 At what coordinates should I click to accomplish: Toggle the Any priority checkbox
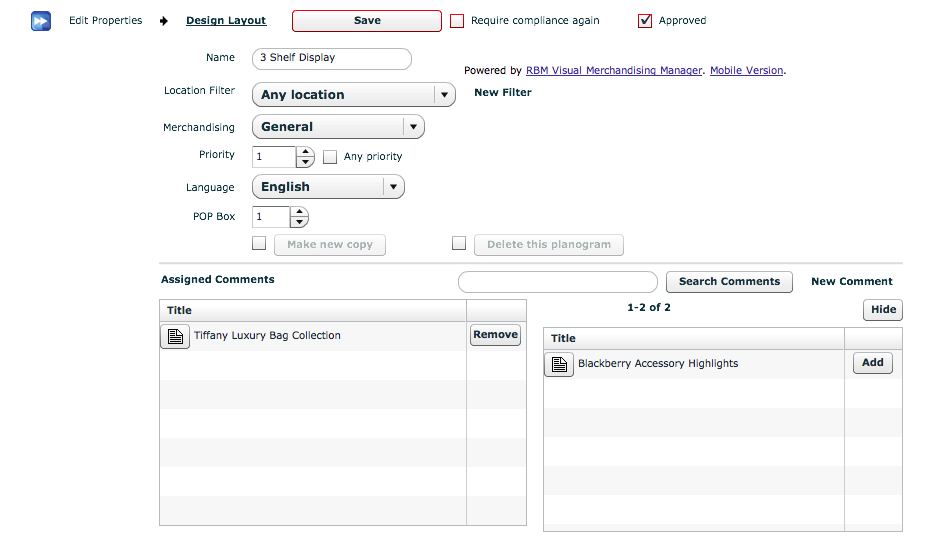click(x=330, y=157)
